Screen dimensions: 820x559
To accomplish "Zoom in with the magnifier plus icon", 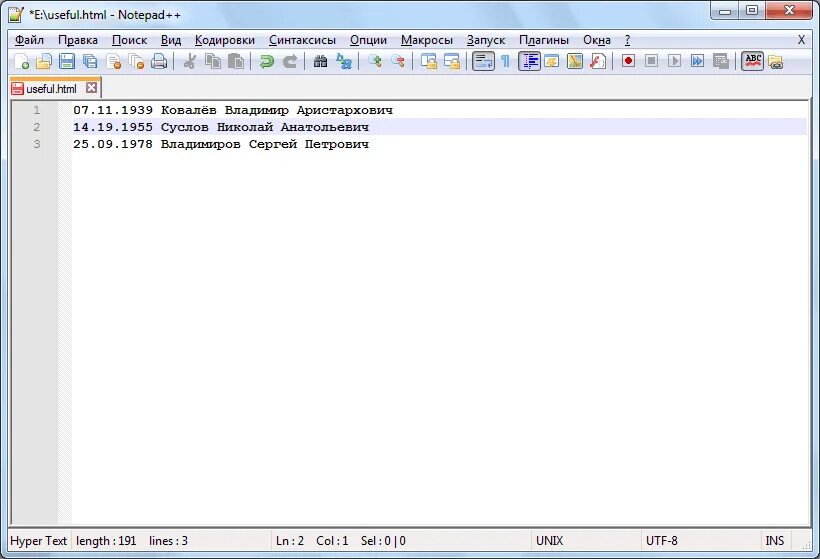I will (374, 61).
